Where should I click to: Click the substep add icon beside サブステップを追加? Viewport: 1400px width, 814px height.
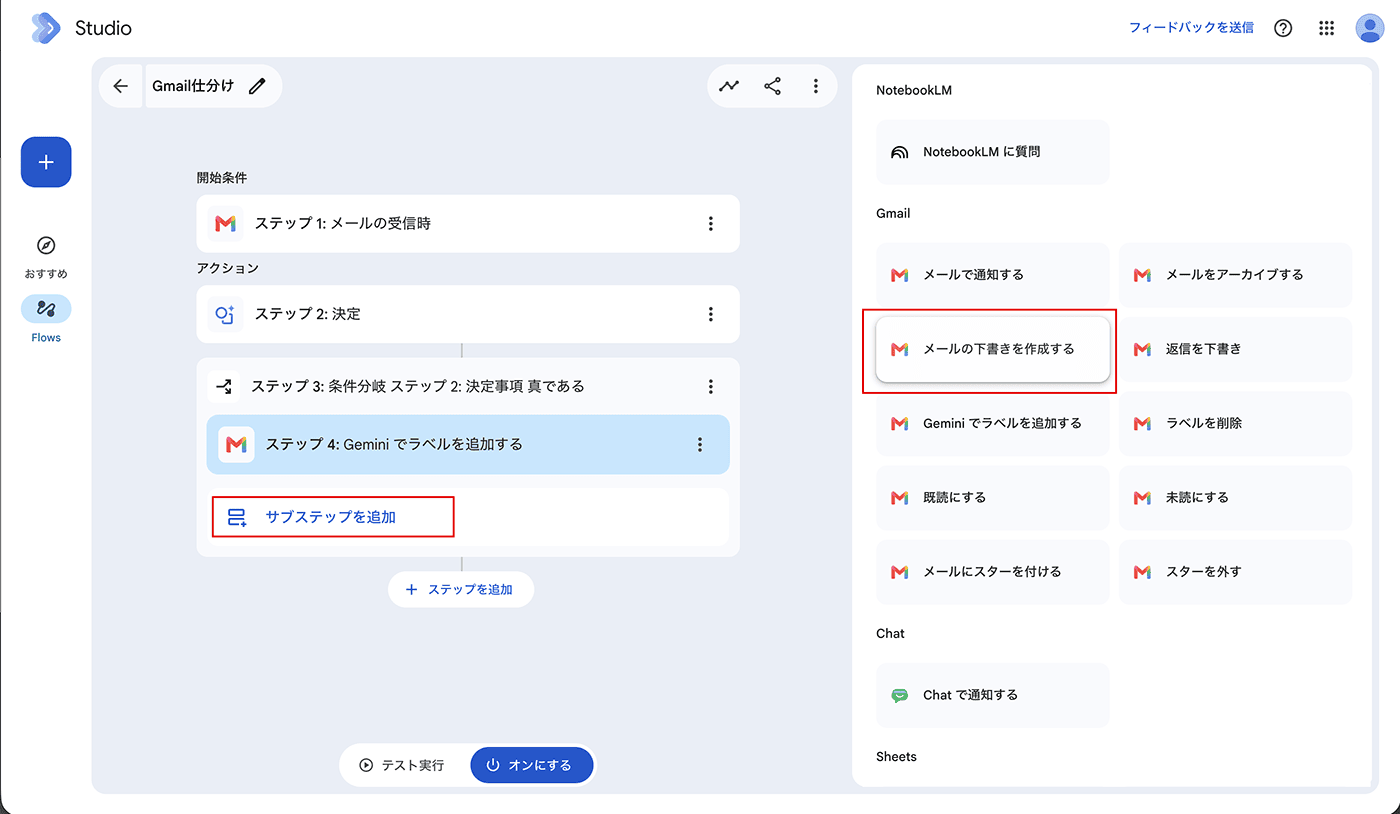[237, 517]
